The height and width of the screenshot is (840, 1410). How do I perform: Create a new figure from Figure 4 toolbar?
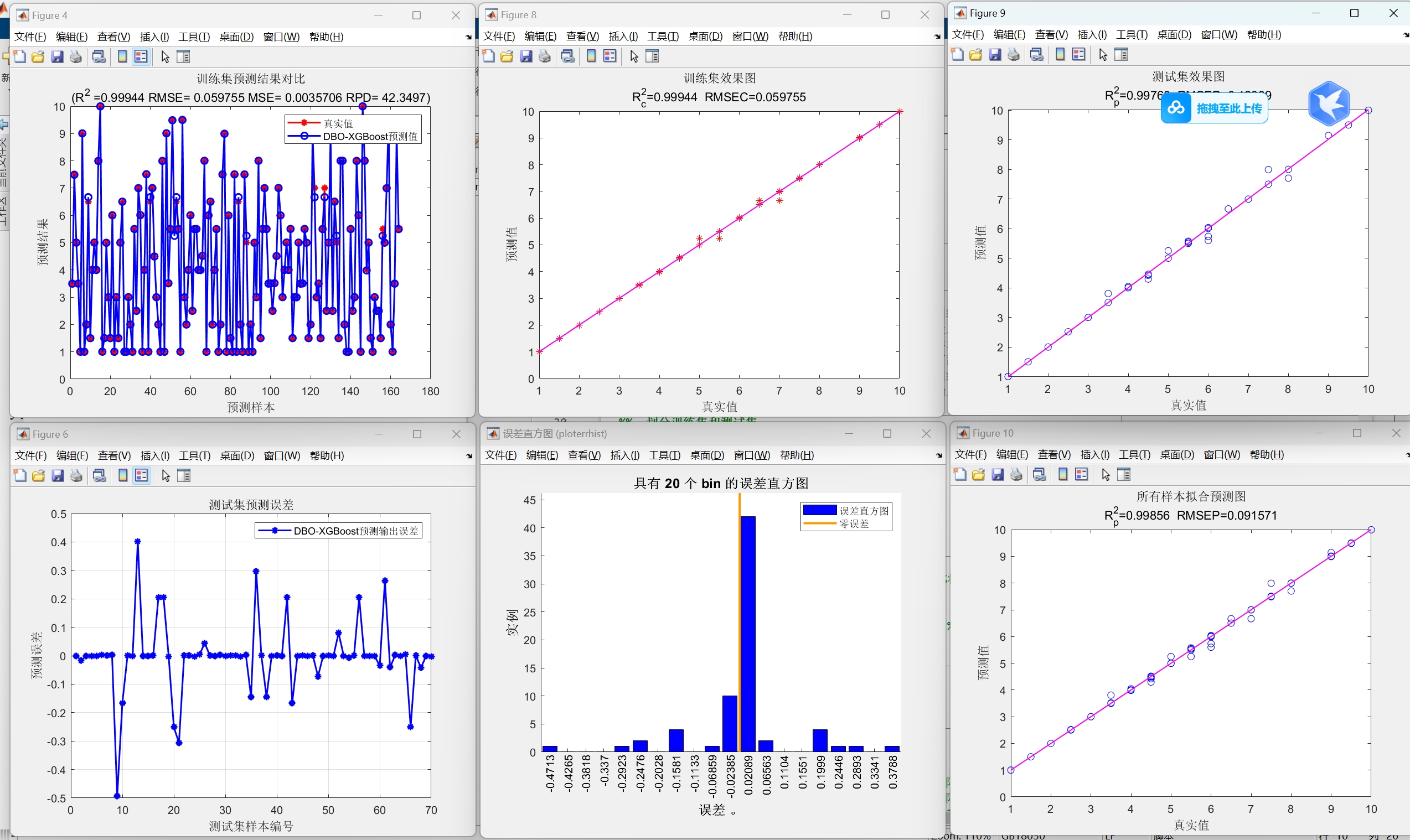tap(19, 56)
